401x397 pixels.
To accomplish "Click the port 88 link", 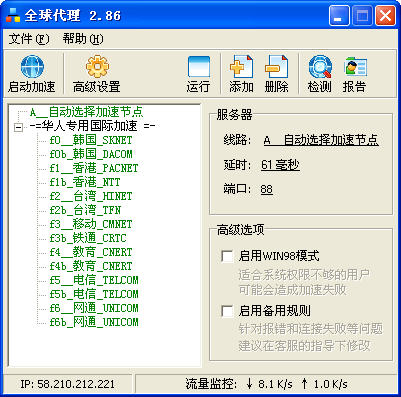I will tap(267, 189).
